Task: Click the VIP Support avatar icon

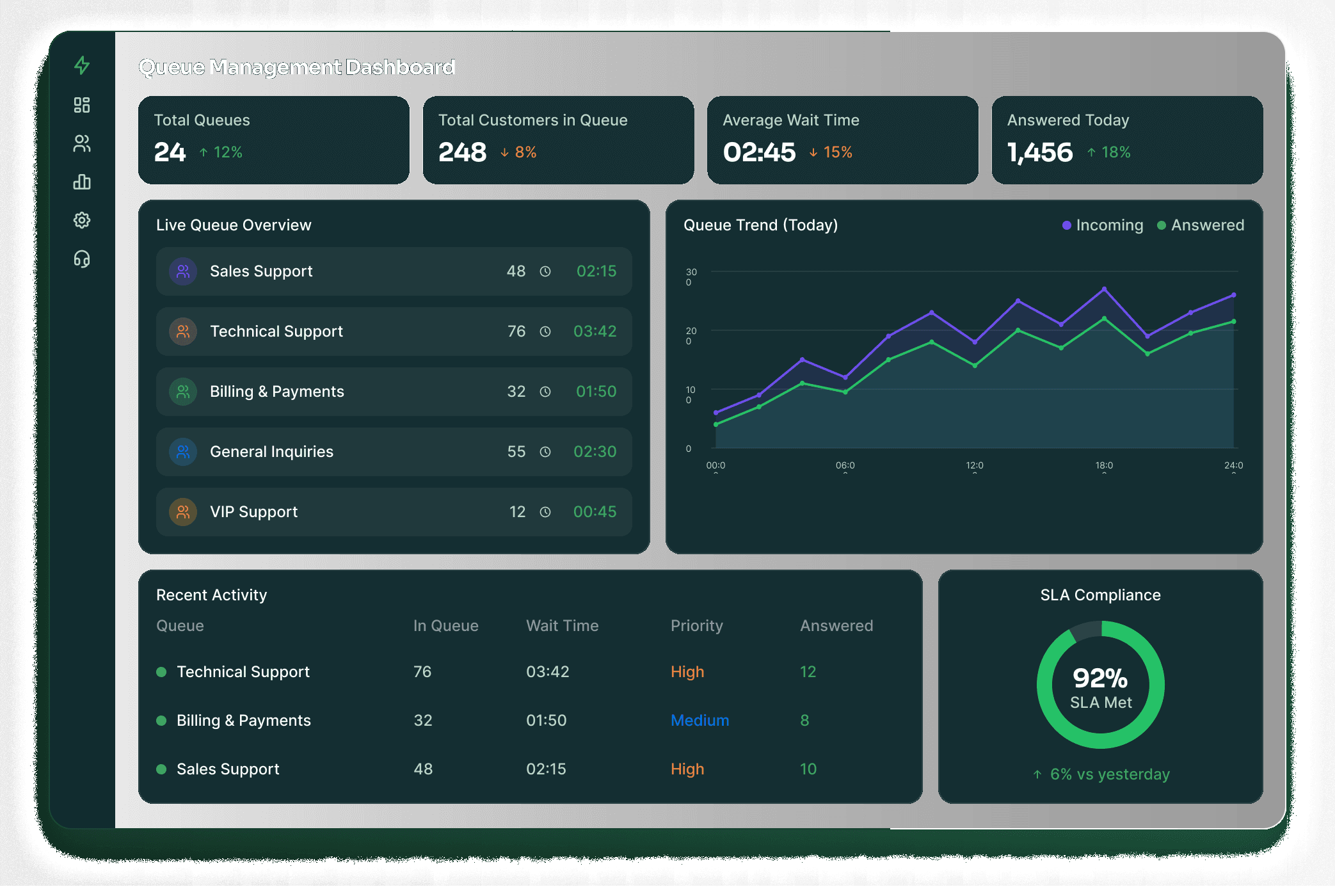Action: click(x=183, y=512)
